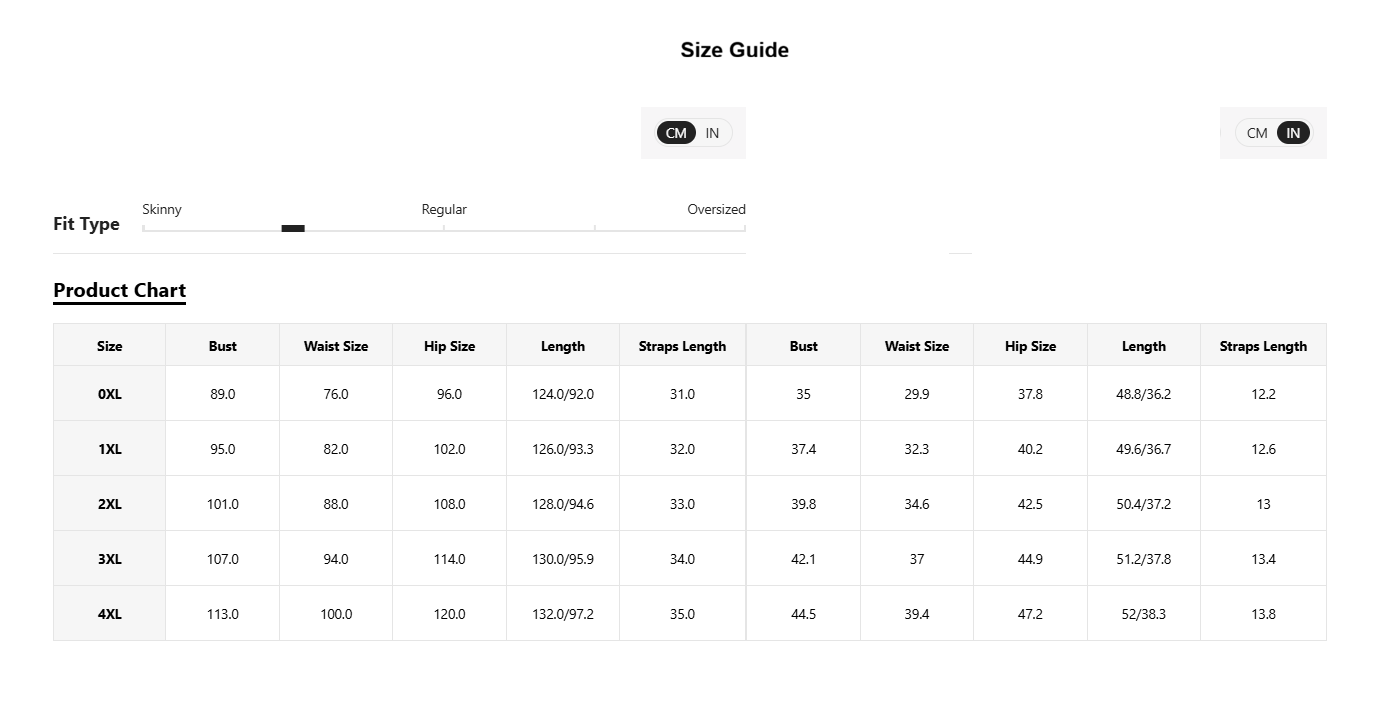Click the 39.8 inch bust value

coord(804,504)
